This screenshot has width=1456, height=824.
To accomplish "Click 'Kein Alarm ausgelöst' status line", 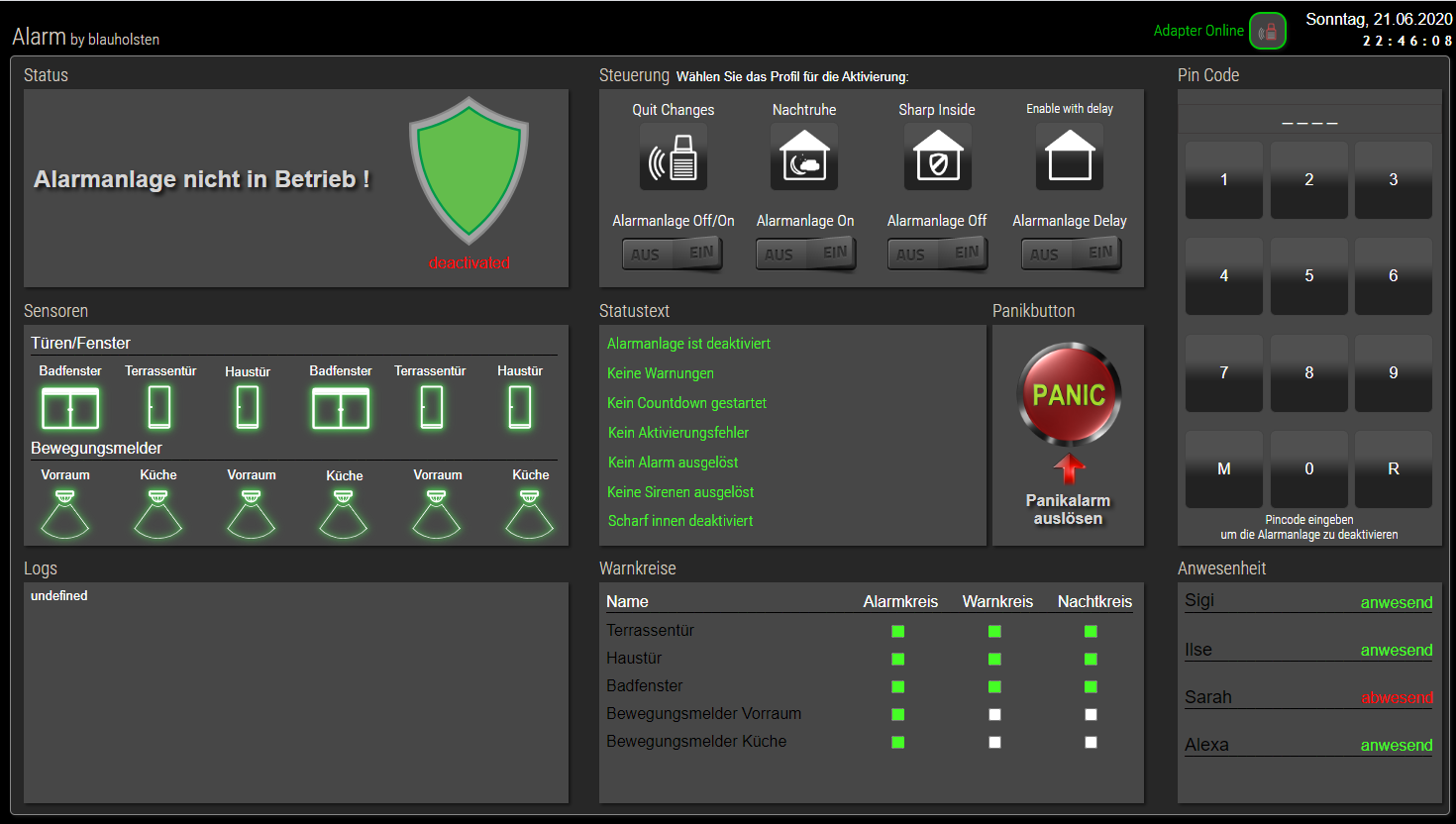I will pyautogui.click(x=673, y=463).
